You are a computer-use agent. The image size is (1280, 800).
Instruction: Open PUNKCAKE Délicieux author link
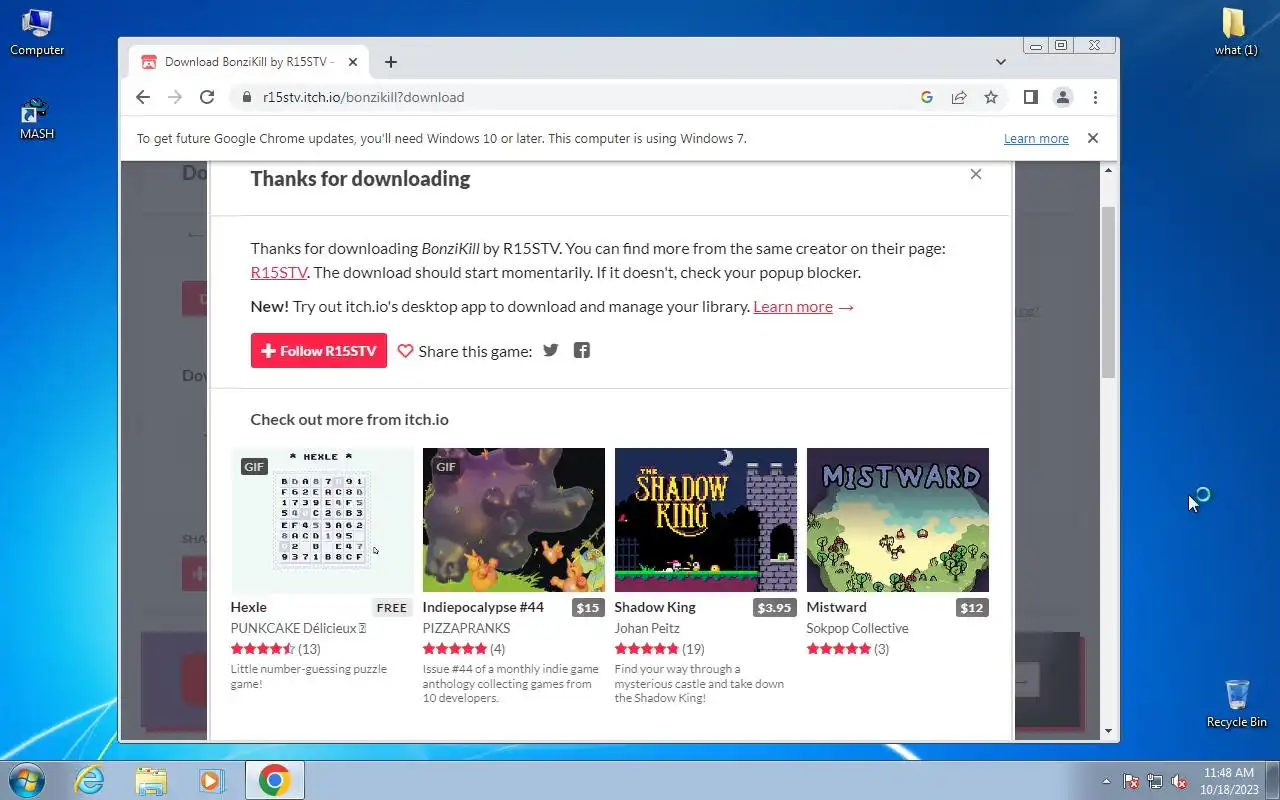tap(298, 628)
